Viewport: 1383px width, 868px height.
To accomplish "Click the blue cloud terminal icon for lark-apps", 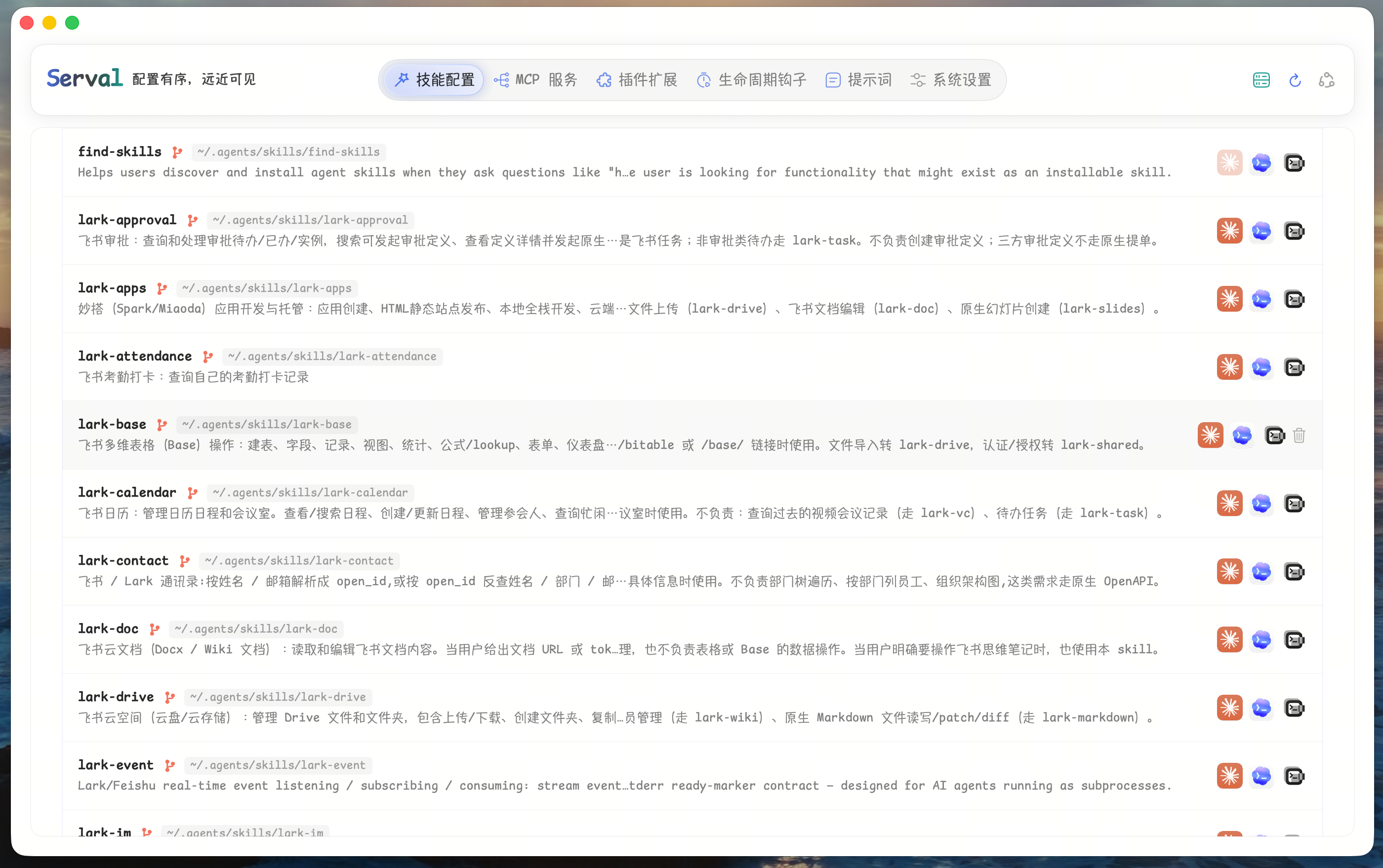I will [x=1262, y=299].
